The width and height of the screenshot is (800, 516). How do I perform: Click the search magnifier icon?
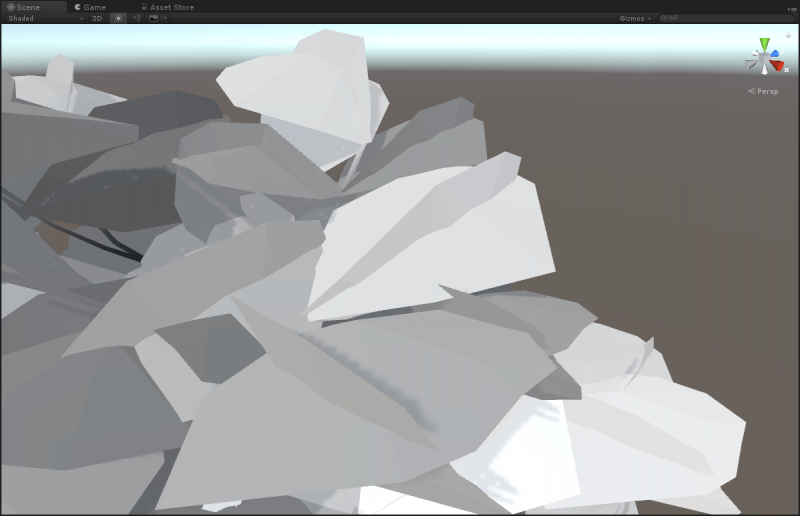[663, 18]
